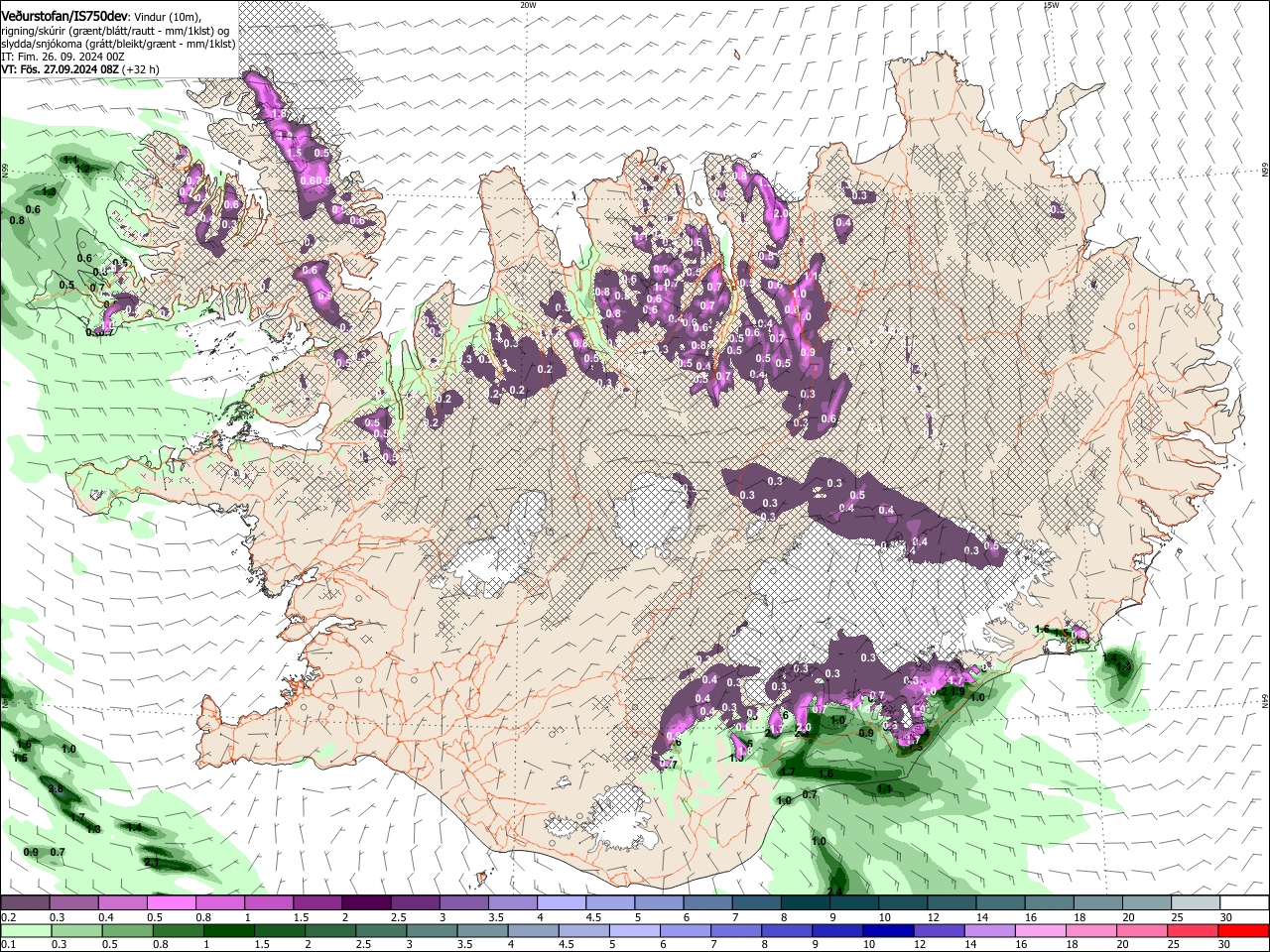Click the crimson 25 swatch in lower legend row
The width and height of the screenshot is (1270, 952).
[1193, 930]
